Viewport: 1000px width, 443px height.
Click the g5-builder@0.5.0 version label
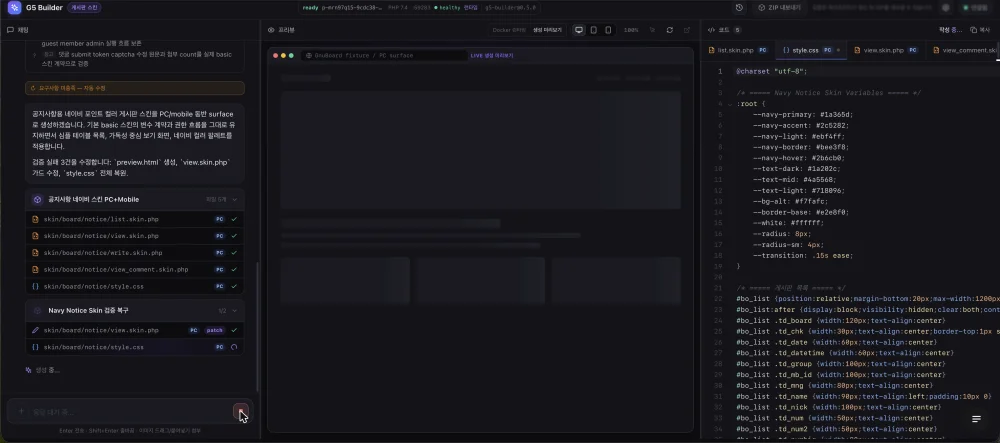click(x=511, y=8)
